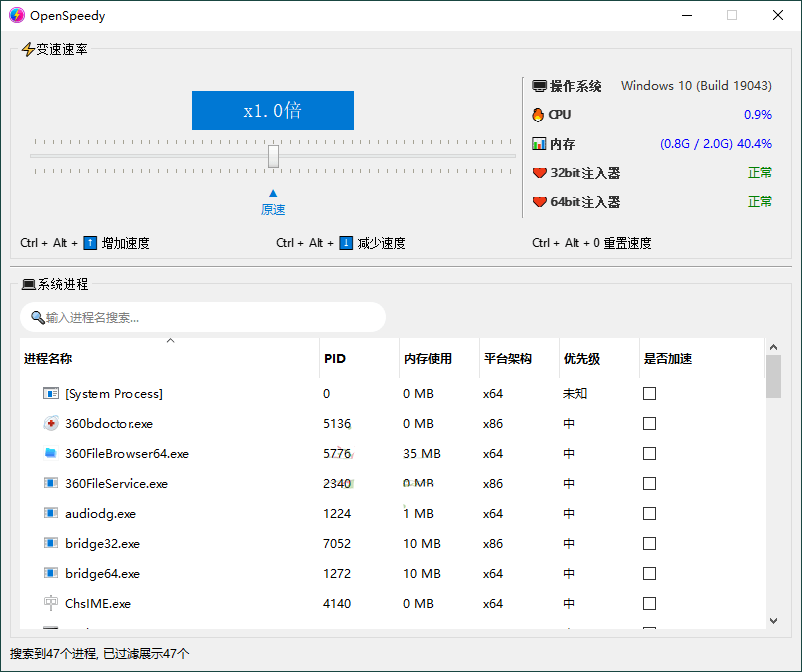802x672 pixels.
Task: Click the shield icon for 32bit注入器
Action: coord(538,172)
